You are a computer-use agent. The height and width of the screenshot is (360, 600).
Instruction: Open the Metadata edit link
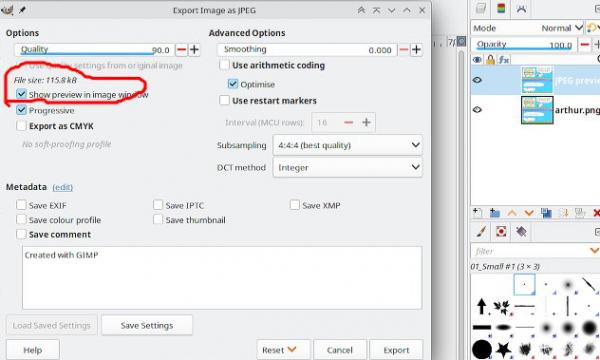coord(63,187)
